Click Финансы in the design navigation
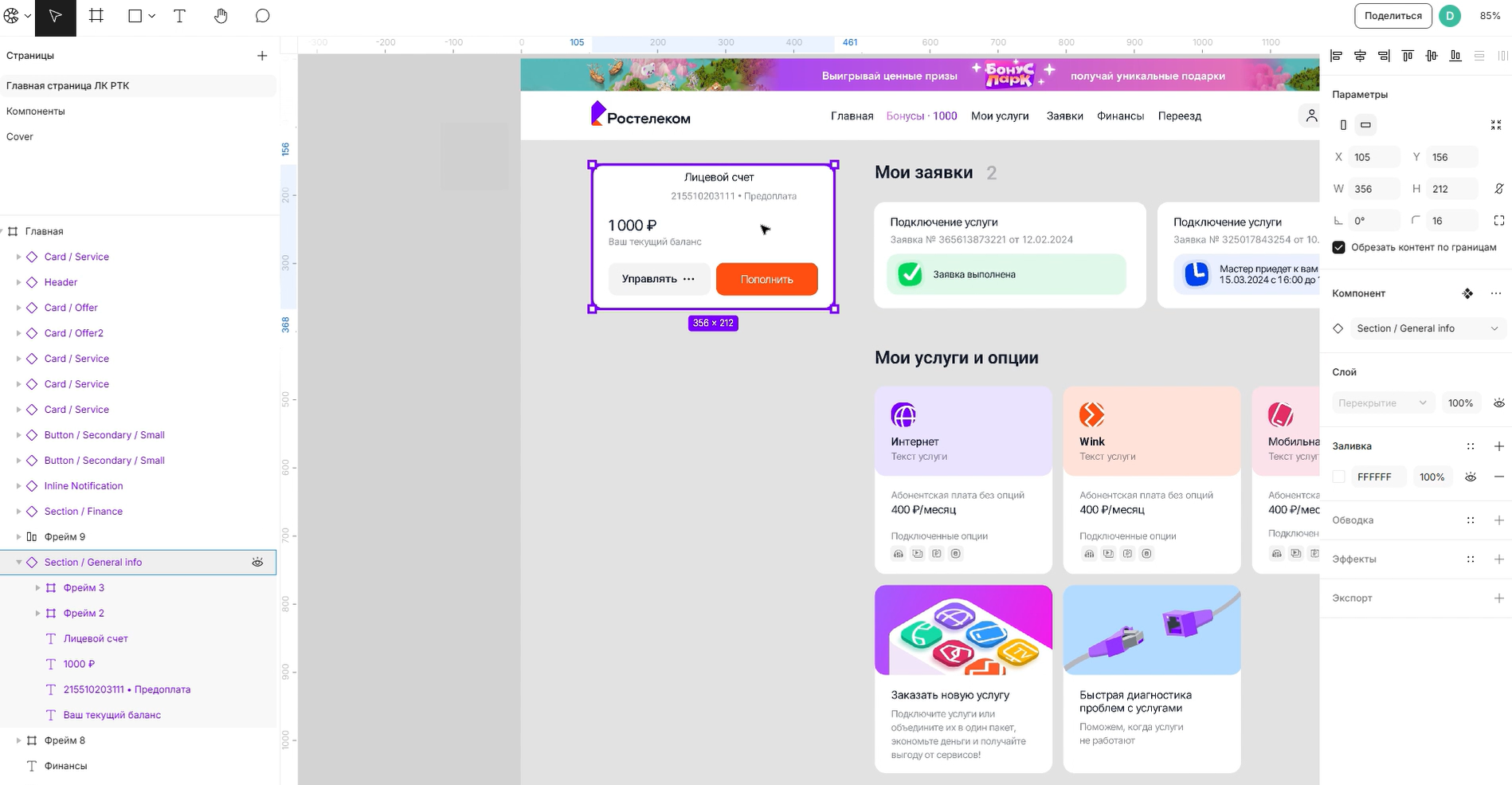The width and height of the screenshot is (1512, 785). (x=1120, y=116)
